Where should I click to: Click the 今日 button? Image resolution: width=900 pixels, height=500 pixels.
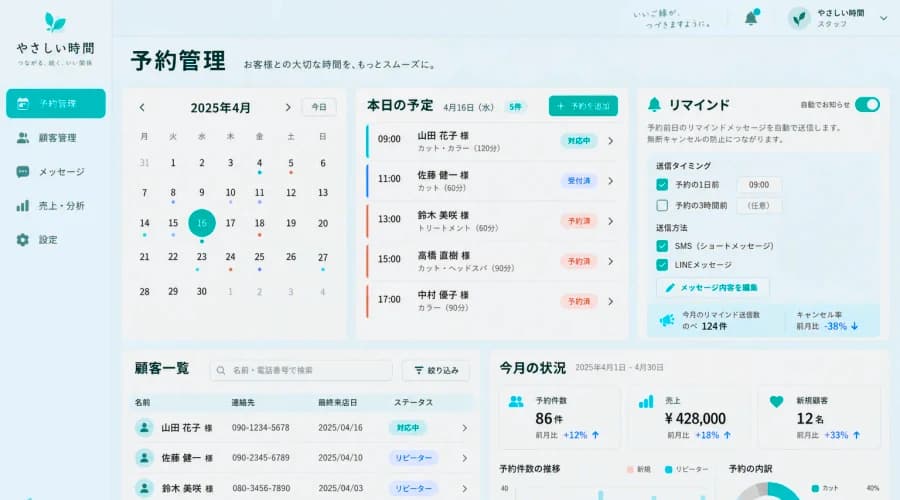pyautogui.click(x=319, y=107)
